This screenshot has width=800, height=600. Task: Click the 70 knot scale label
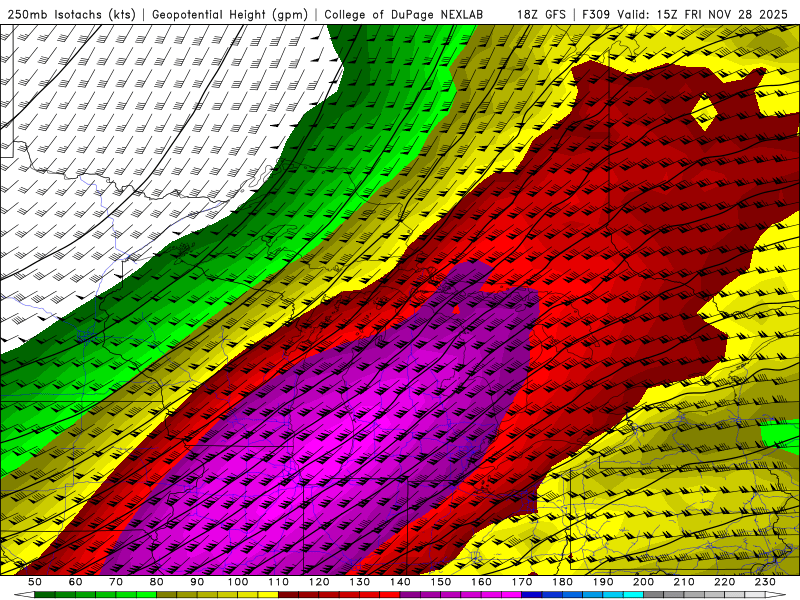pos(116,582)
